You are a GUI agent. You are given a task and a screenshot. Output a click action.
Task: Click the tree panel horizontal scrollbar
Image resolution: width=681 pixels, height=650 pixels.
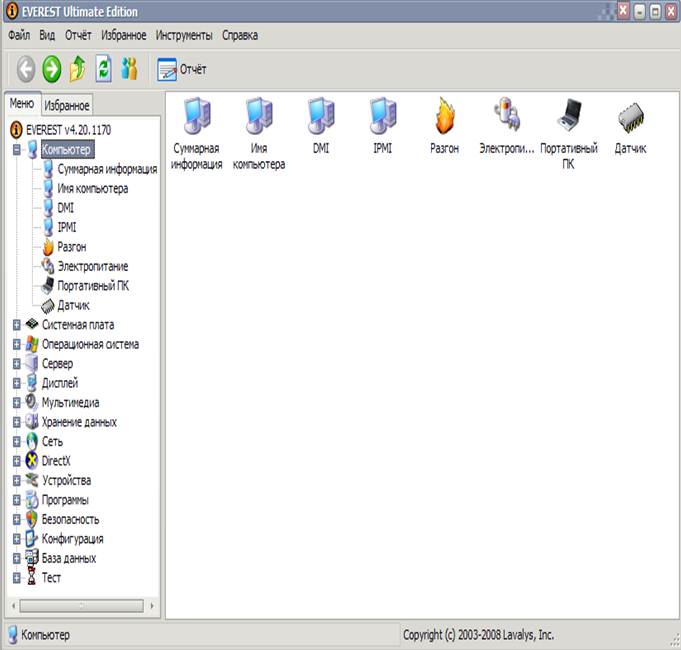point(82,606)
